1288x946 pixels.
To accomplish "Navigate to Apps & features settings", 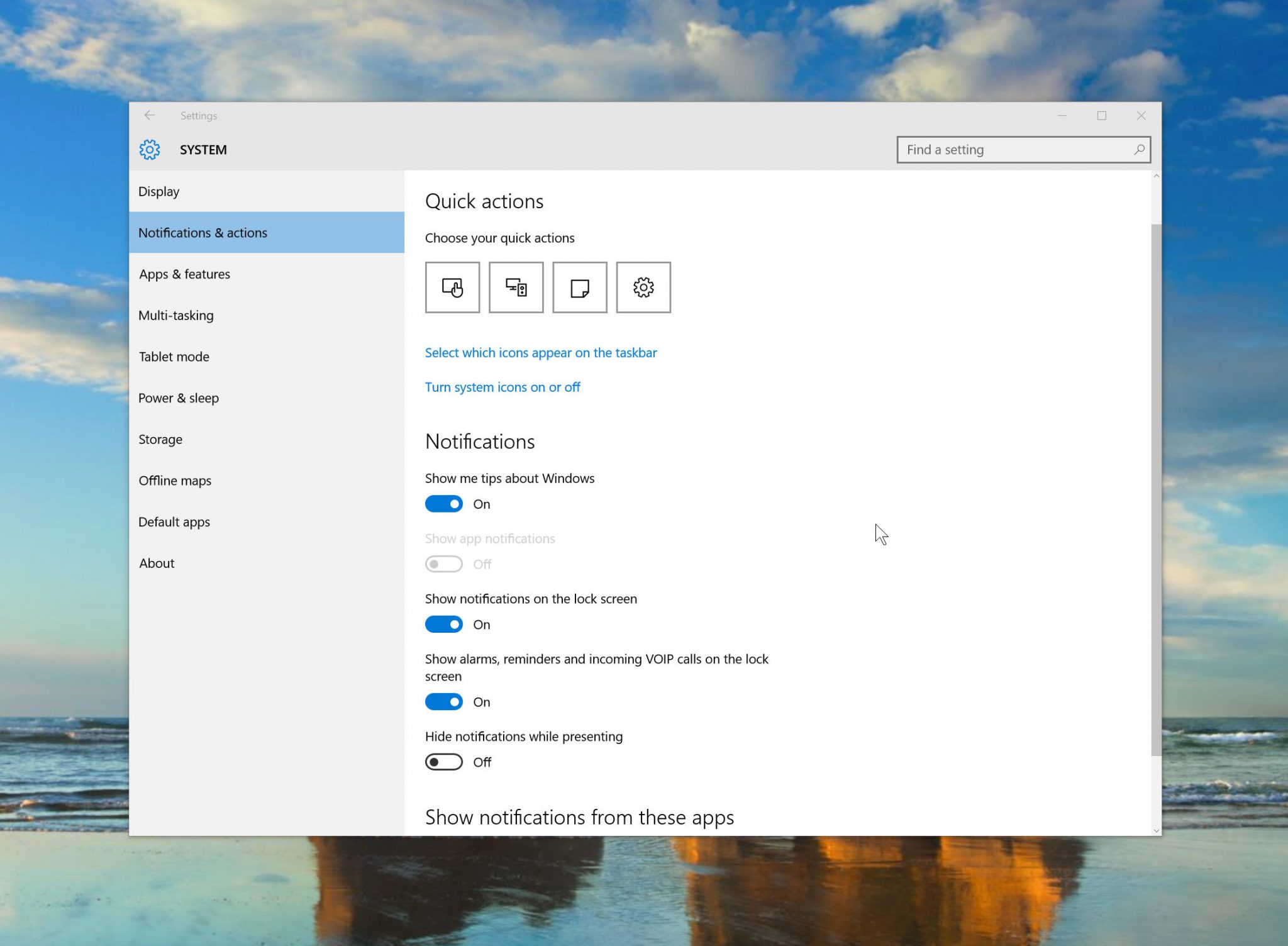I will [x=185, y=273].
